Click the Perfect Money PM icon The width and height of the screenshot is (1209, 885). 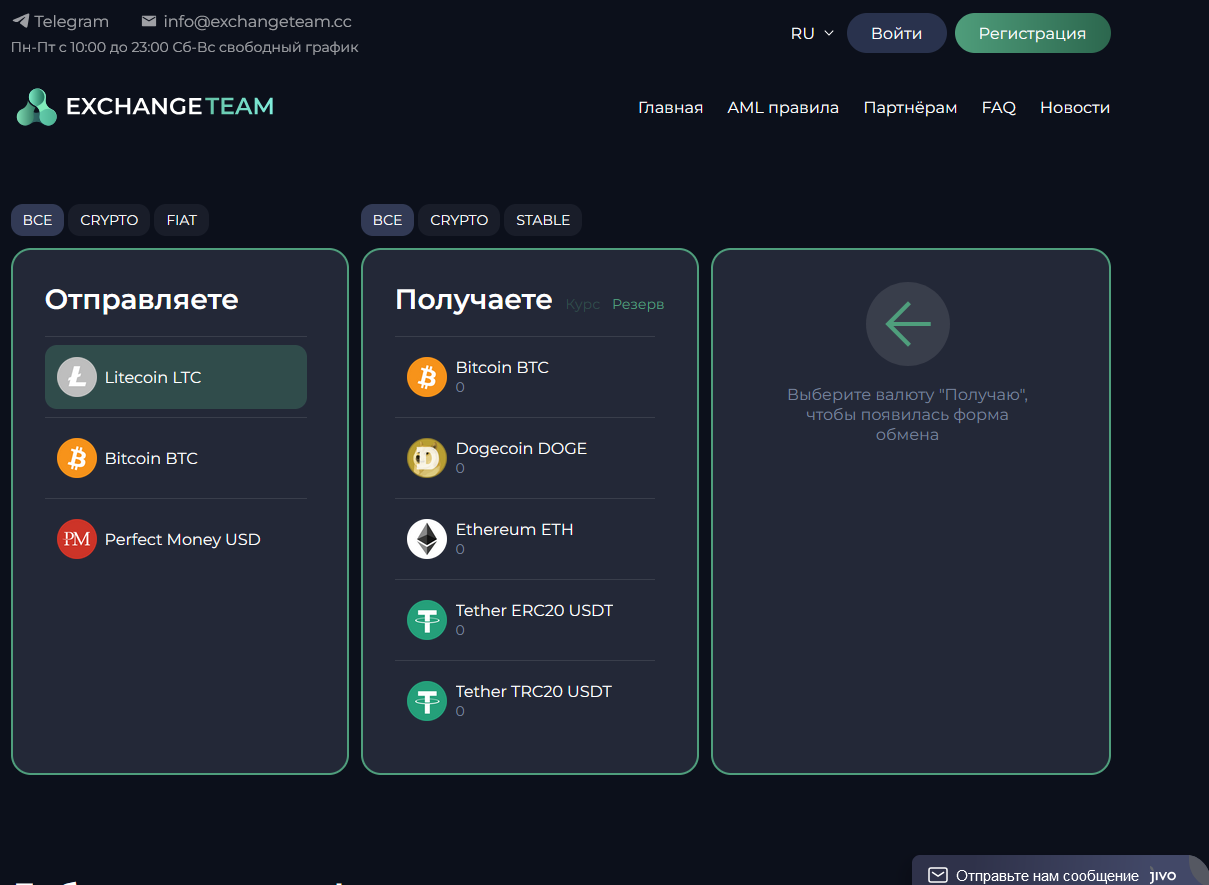77,539
